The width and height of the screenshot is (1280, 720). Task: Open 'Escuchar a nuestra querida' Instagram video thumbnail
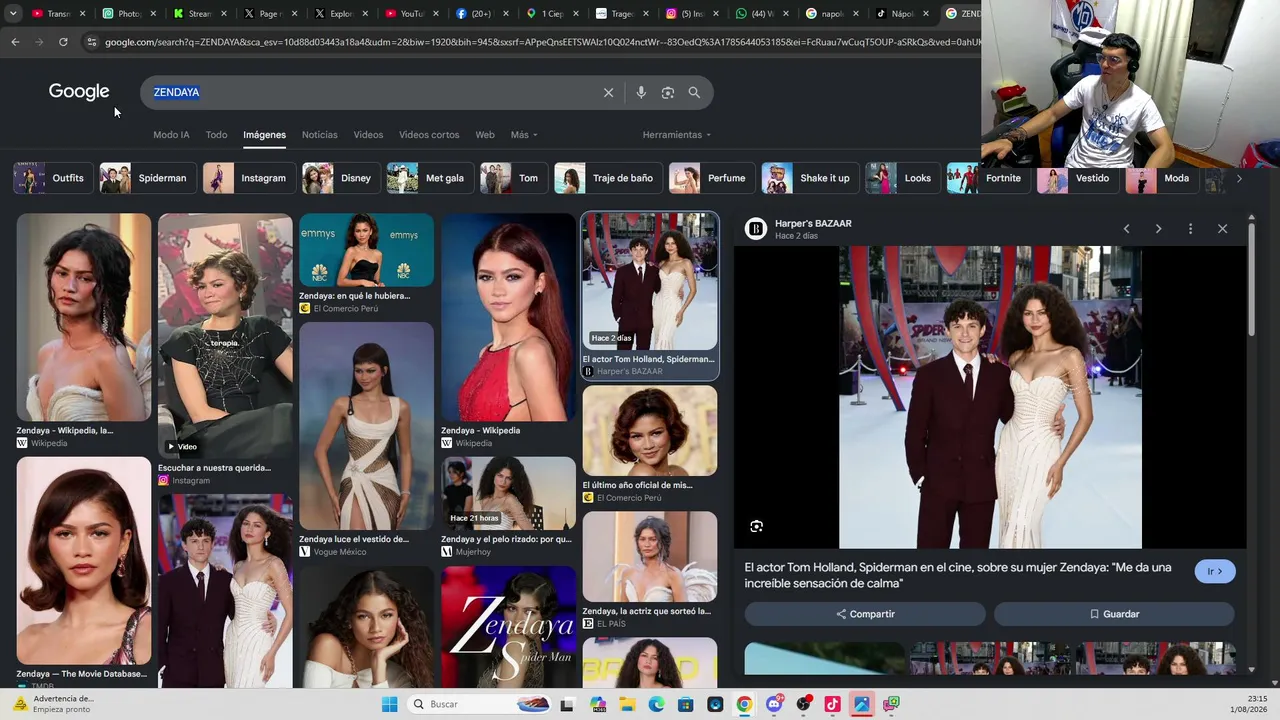tap(225, 335)
